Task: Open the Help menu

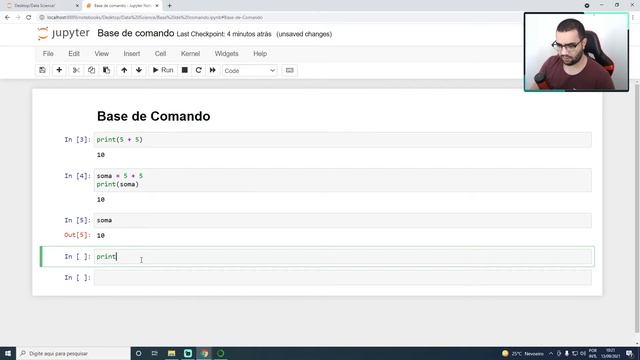Action: pos(260,53)
